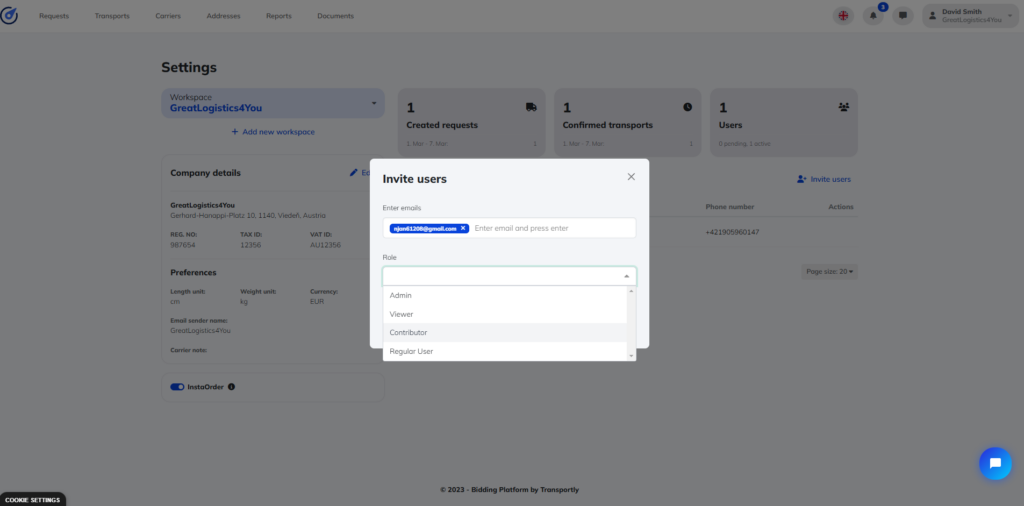Select the Admin role option
The height and width of the screenshot is (506, 1024).
(505, 295)
